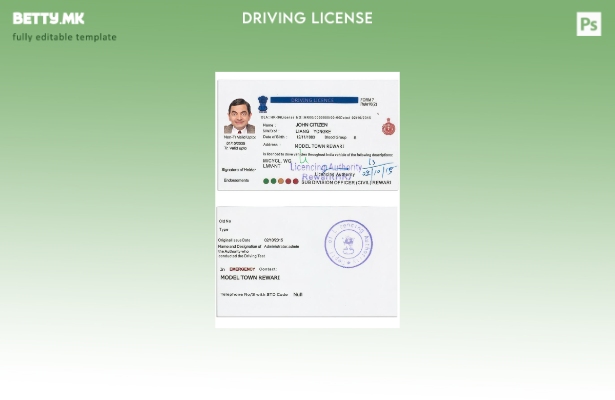Select the MODEL TOWN REWARI address on the front
The image size is (615, 400).
(x=319, y=146)
